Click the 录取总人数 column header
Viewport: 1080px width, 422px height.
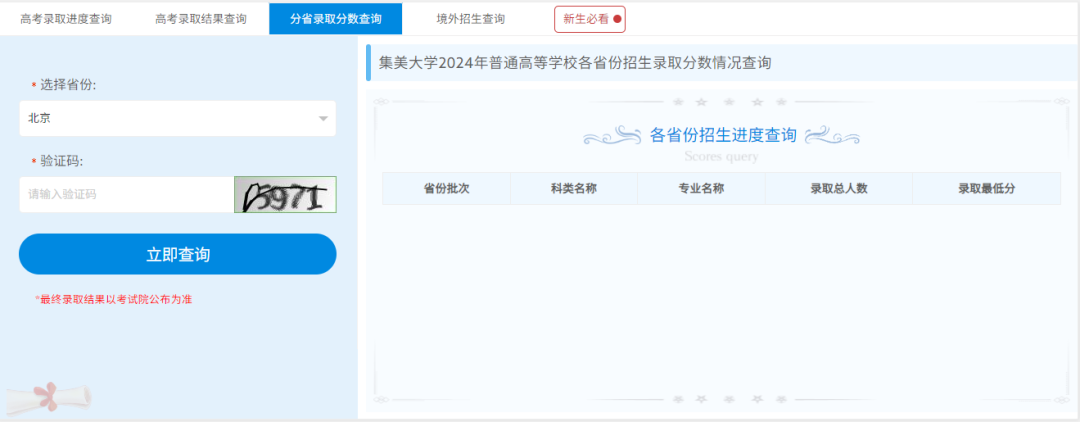click(x=838, y=189)
